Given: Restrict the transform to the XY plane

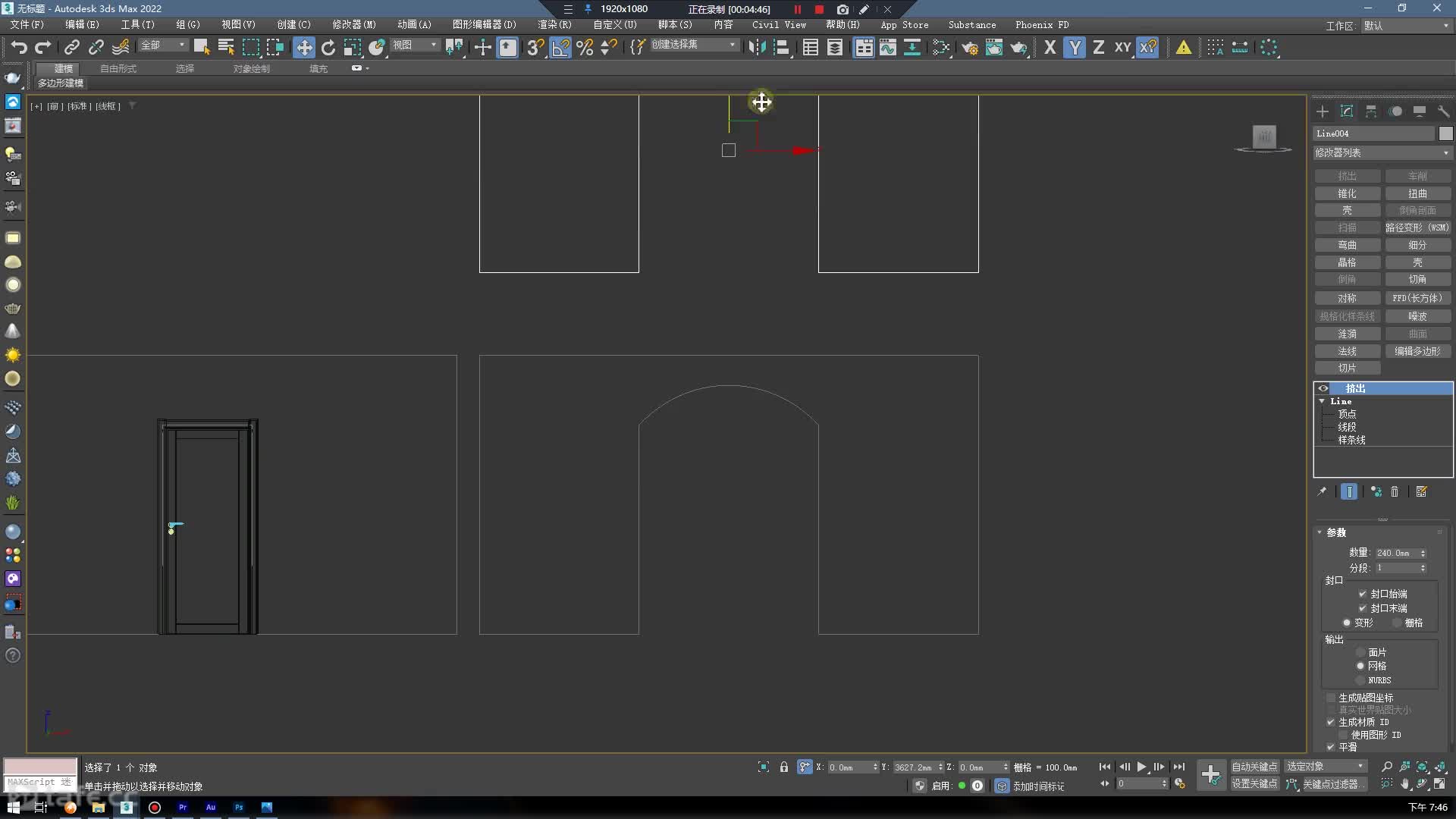Looking at the screenshot, I should pos(1123,47).
